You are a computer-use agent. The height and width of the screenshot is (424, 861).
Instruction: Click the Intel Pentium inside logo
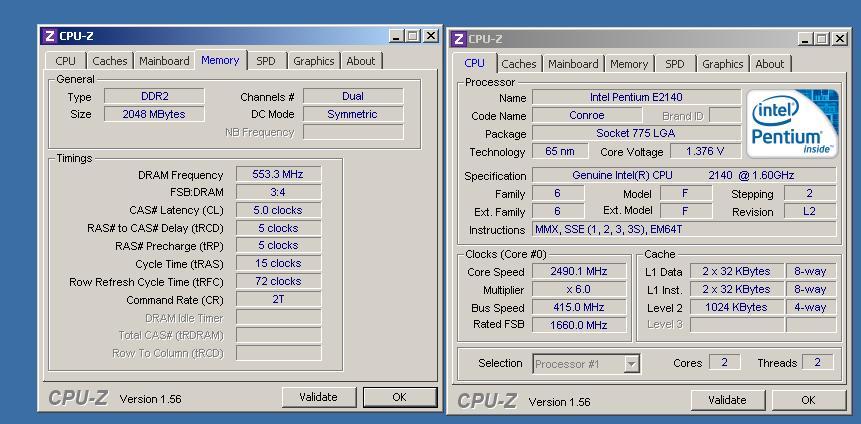click(x=792, y=123)
